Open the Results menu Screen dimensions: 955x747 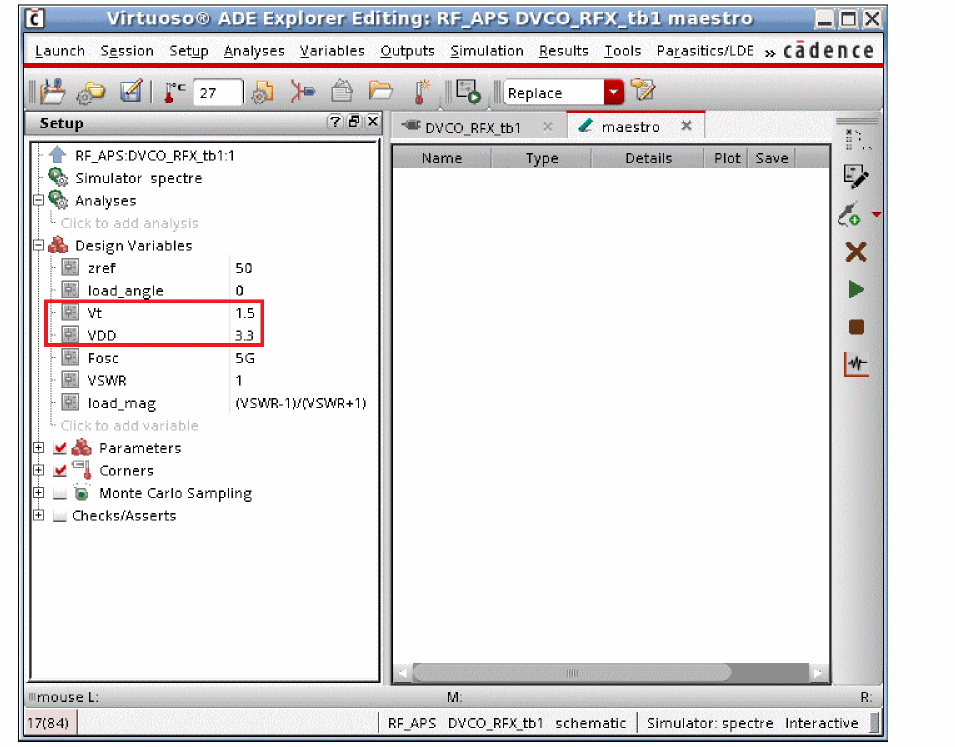pos(563,51)
